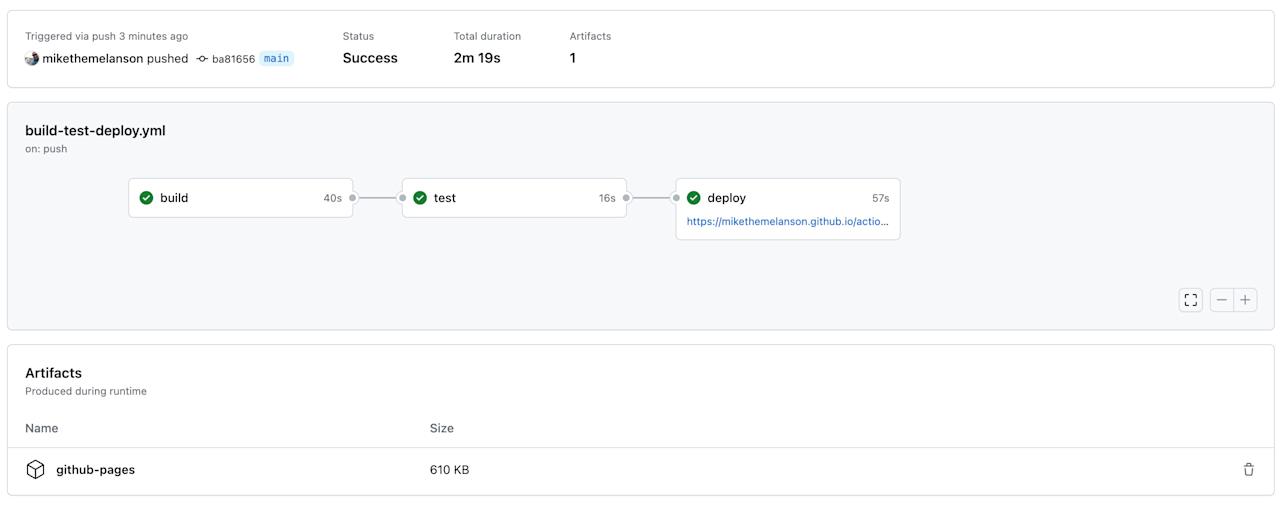Toggle fullscreen view of workflow graph
Screen dimensions: 1280x516
pos(1190,300)
